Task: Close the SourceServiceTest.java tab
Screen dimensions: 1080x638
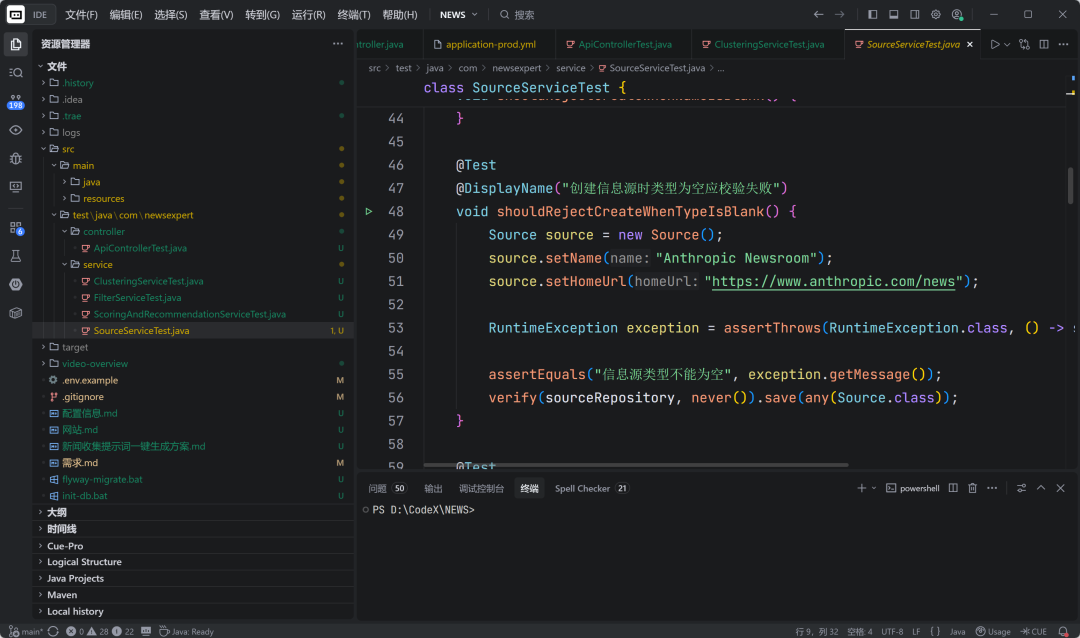Action: [970, 44]
